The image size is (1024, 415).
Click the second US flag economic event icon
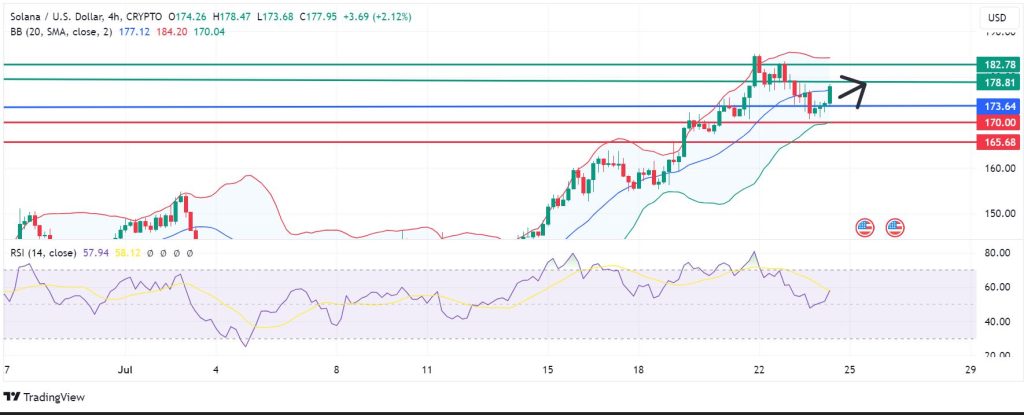pyautogui.click(x=895, y=227)
